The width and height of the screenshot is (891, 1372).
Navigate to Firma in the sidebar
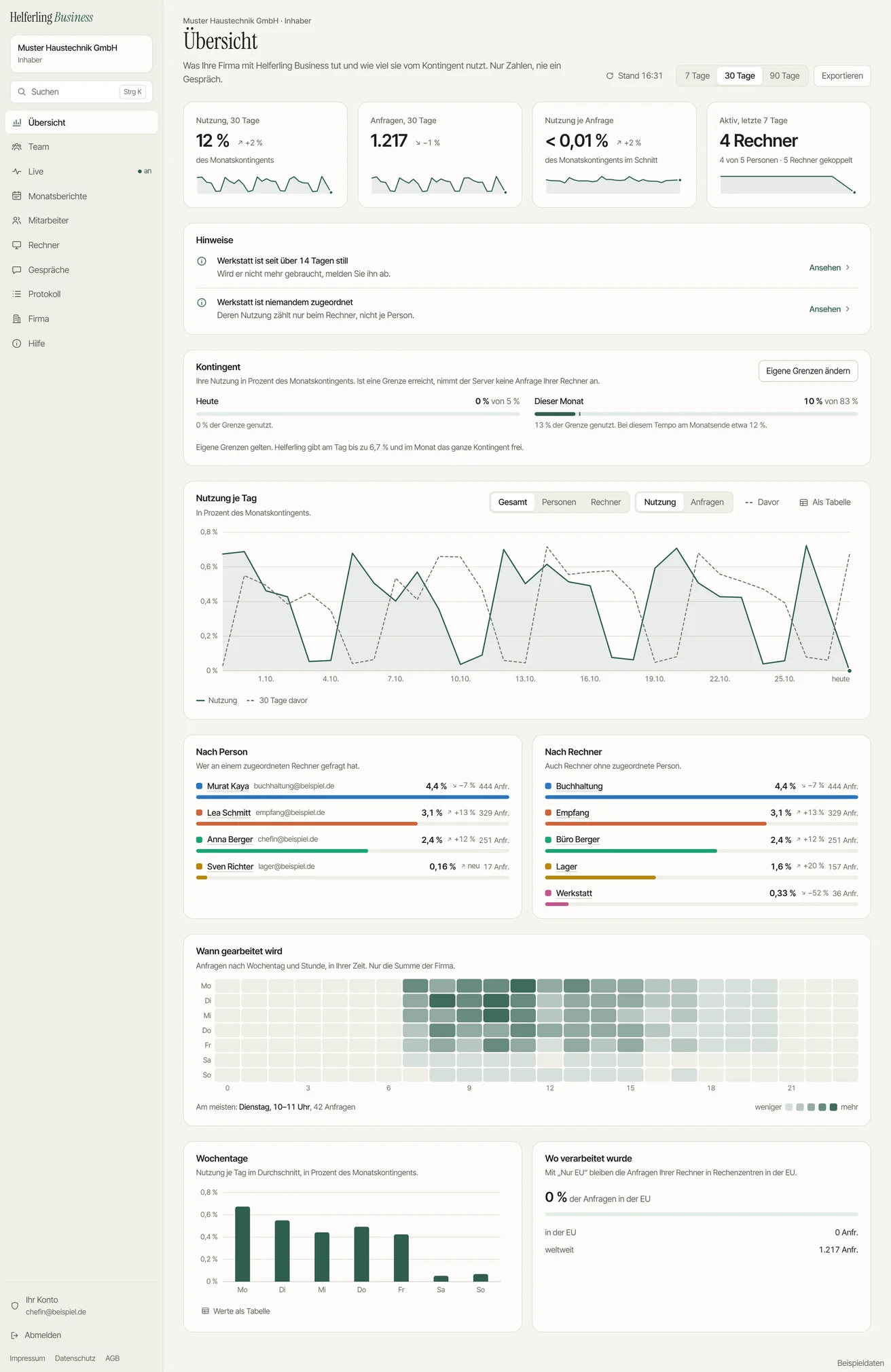point(81,319)
